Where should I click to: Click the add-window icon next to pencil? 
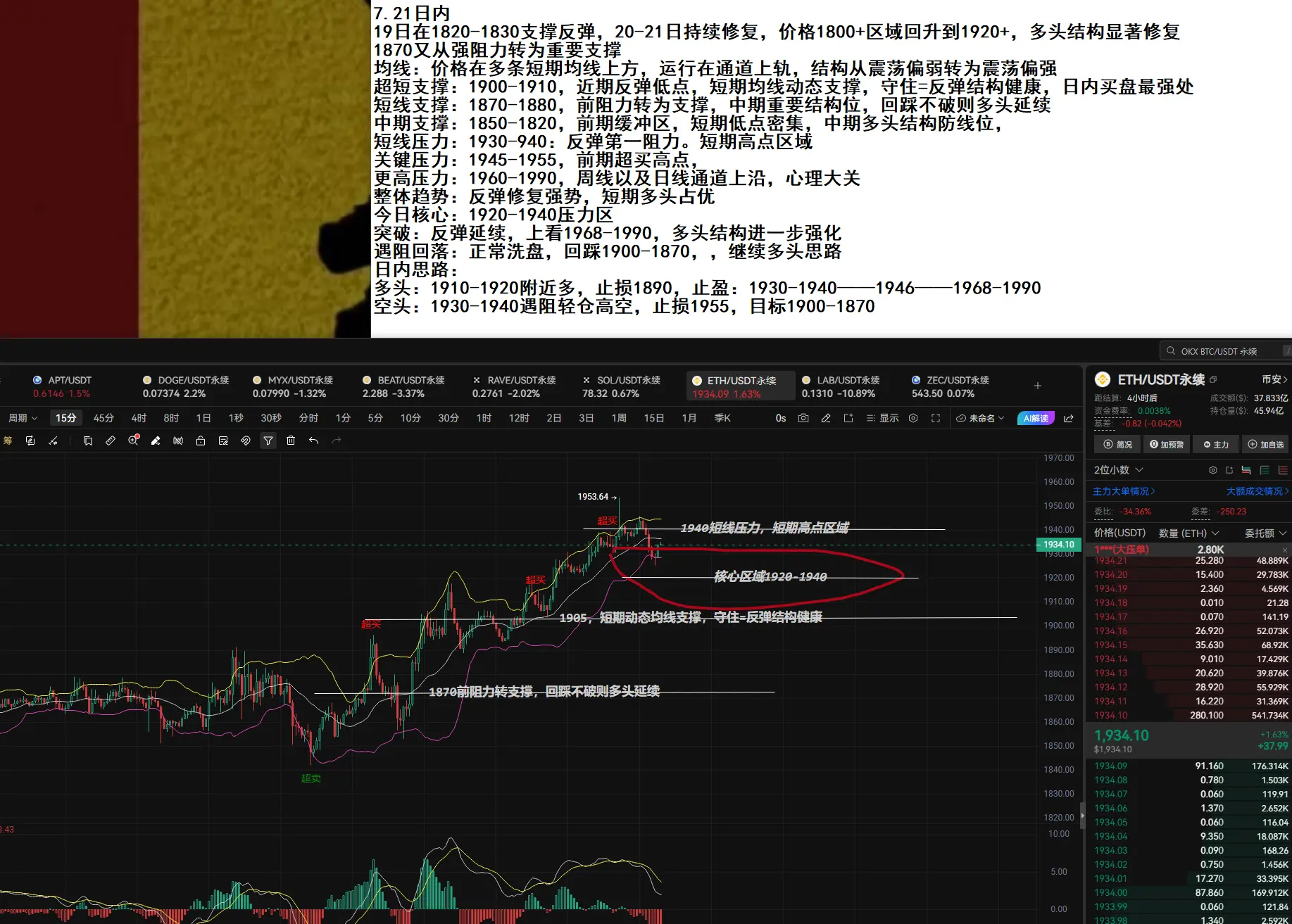pos(848,418)
